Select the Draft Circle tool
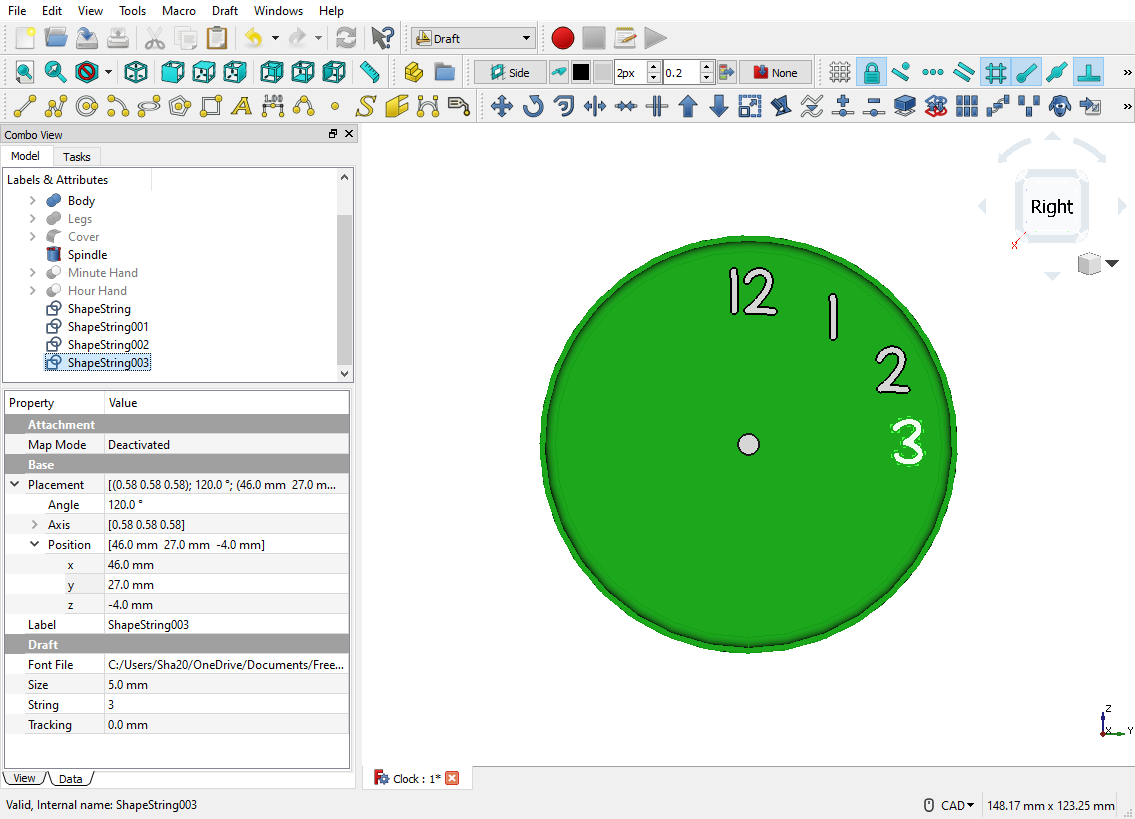This screenshot has height=819, width=1135. (x=87, y=106)
